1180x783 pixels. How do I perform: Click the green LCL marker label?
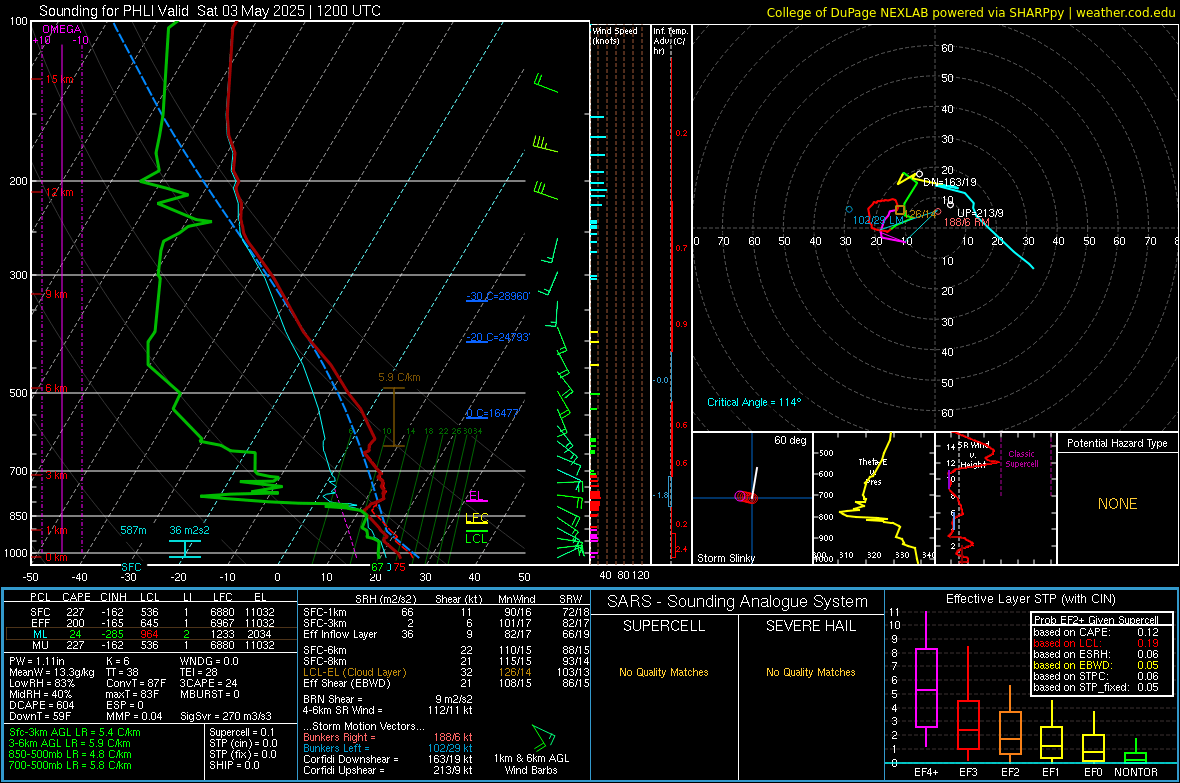[476, 538]
